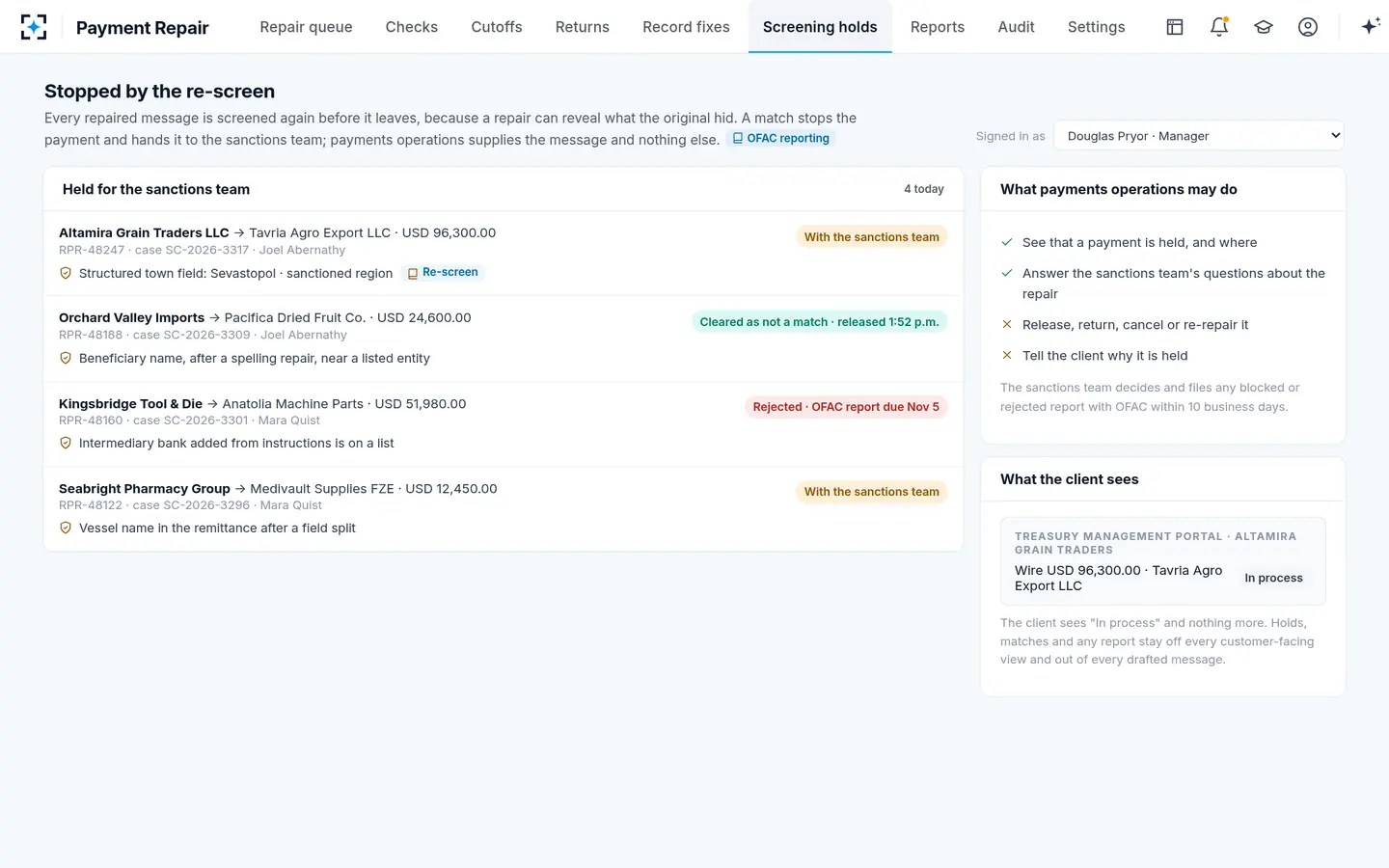Click Intermediary bank added from instructions reason
Screen dimensions: 1389x868
click(x=236, y=443)
